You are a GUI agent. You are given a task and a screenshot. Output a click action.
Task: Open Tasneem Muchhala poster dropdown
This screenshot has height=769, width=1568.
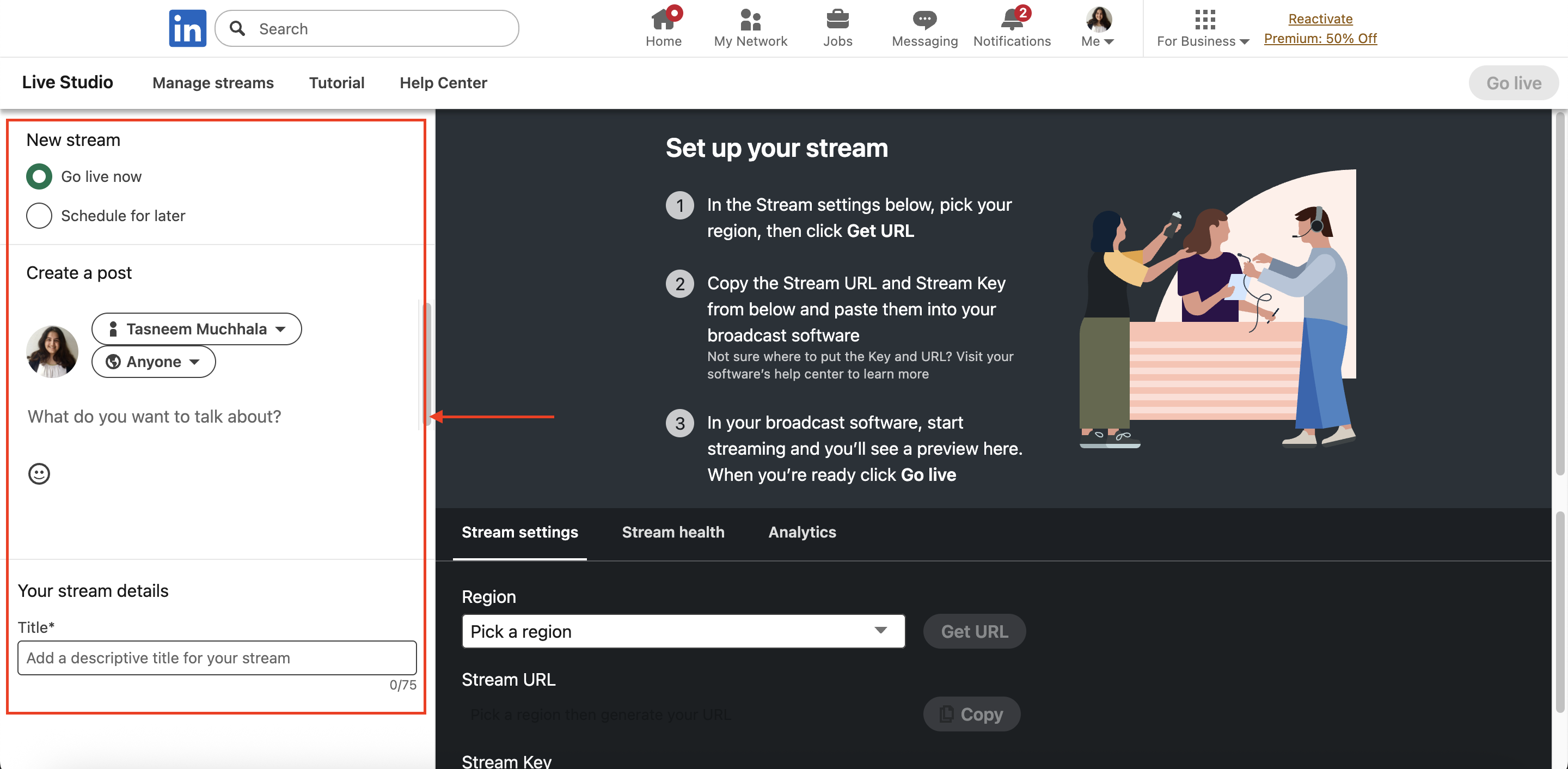196,329
